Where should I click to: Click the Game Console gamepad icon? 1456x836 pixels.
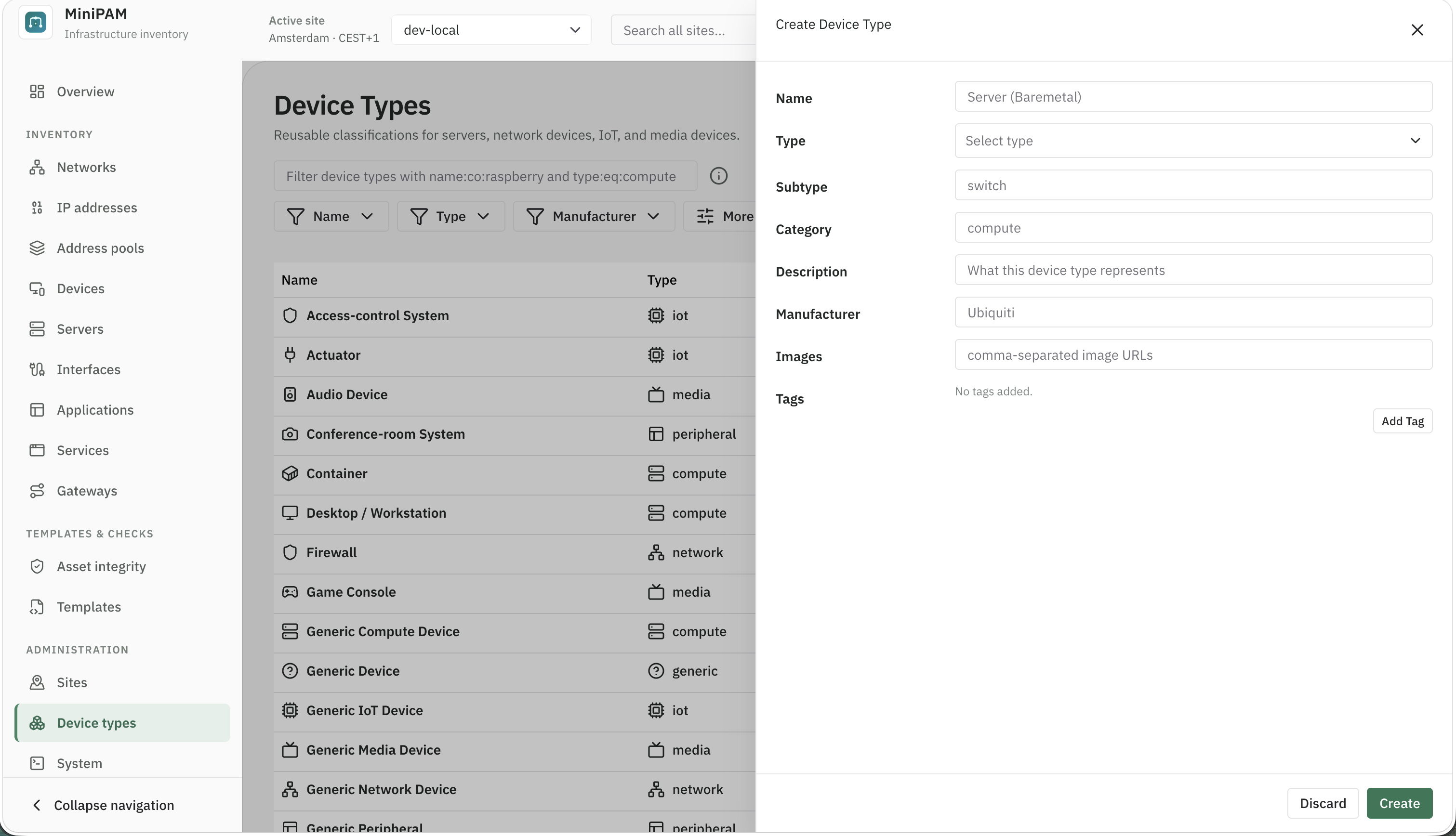pos(290,592)
